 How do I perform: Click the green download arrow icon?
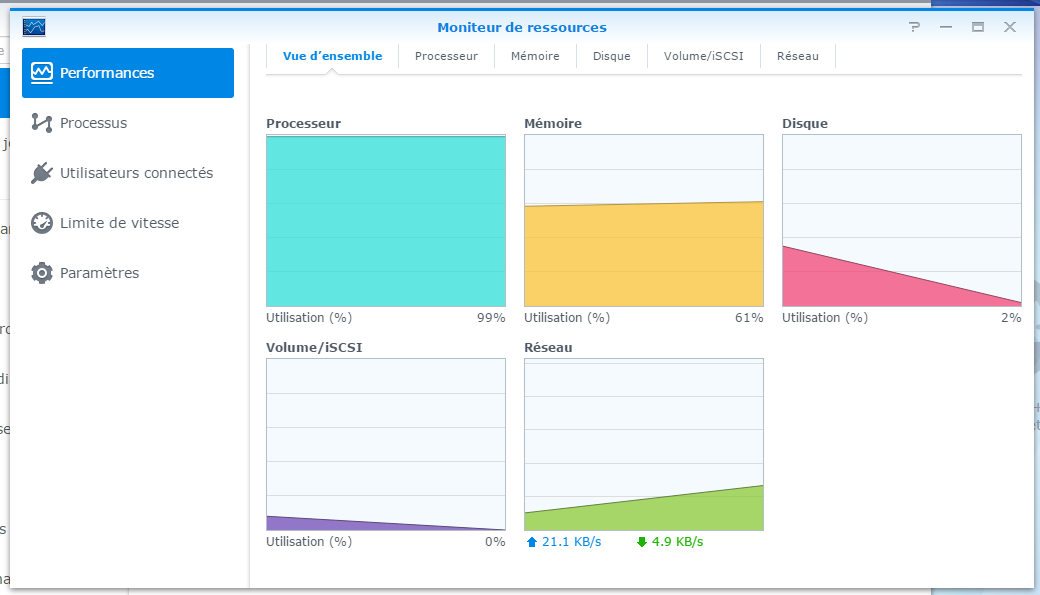642,542
